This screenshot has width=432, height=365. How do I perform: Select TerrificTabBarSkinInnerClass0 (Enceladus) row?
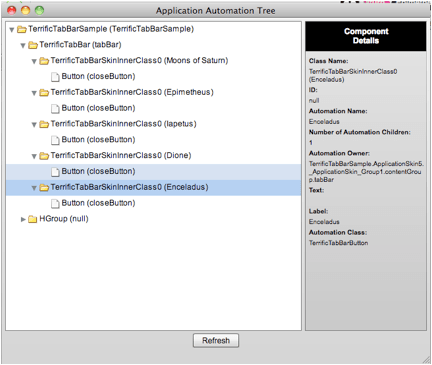[x=153, y=187]
